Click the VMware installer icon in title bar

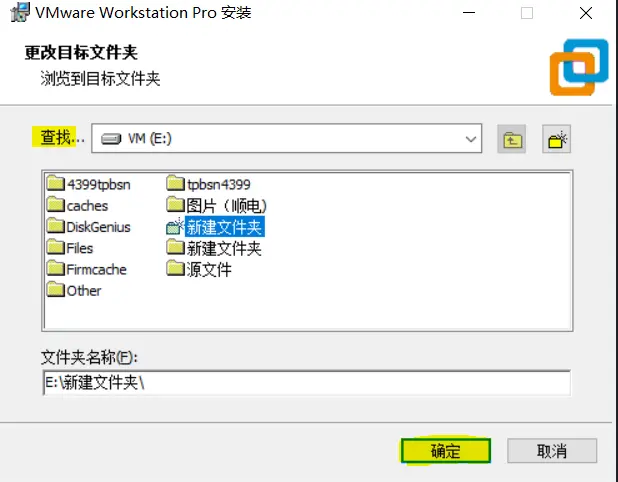click(x=20, y=12)
